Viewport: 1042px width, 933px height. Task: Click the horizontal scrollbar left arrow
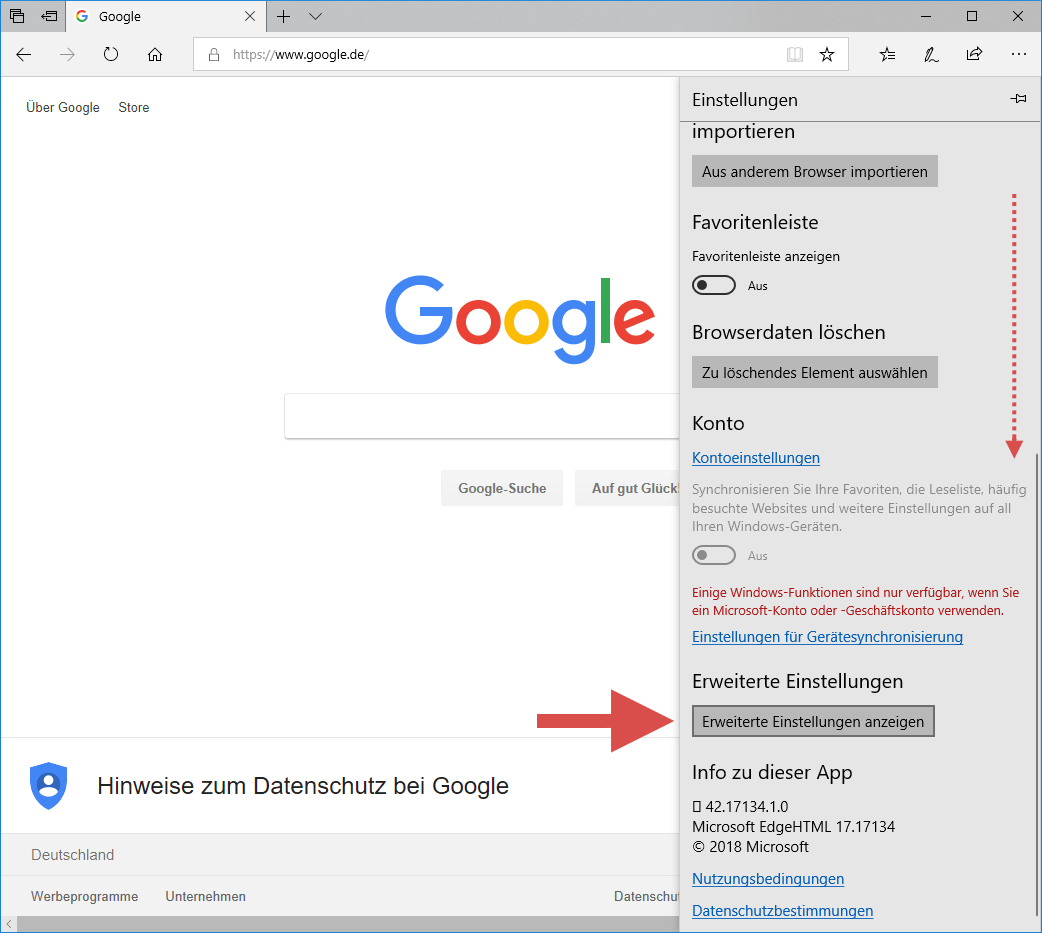tap(9, 924)
